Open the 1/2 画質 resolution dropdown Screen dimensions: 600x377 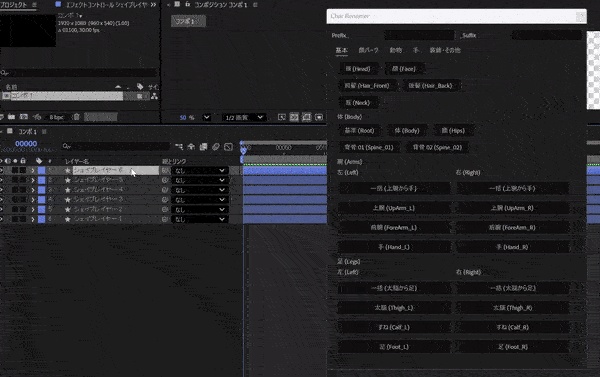coord(245,117)
